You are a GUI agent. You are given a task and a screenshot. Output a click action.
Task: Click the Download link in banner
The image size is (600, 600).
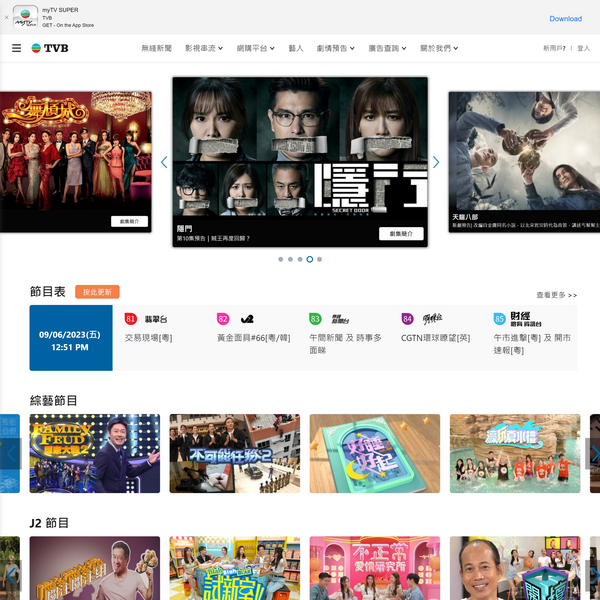(x=565, y=18)
